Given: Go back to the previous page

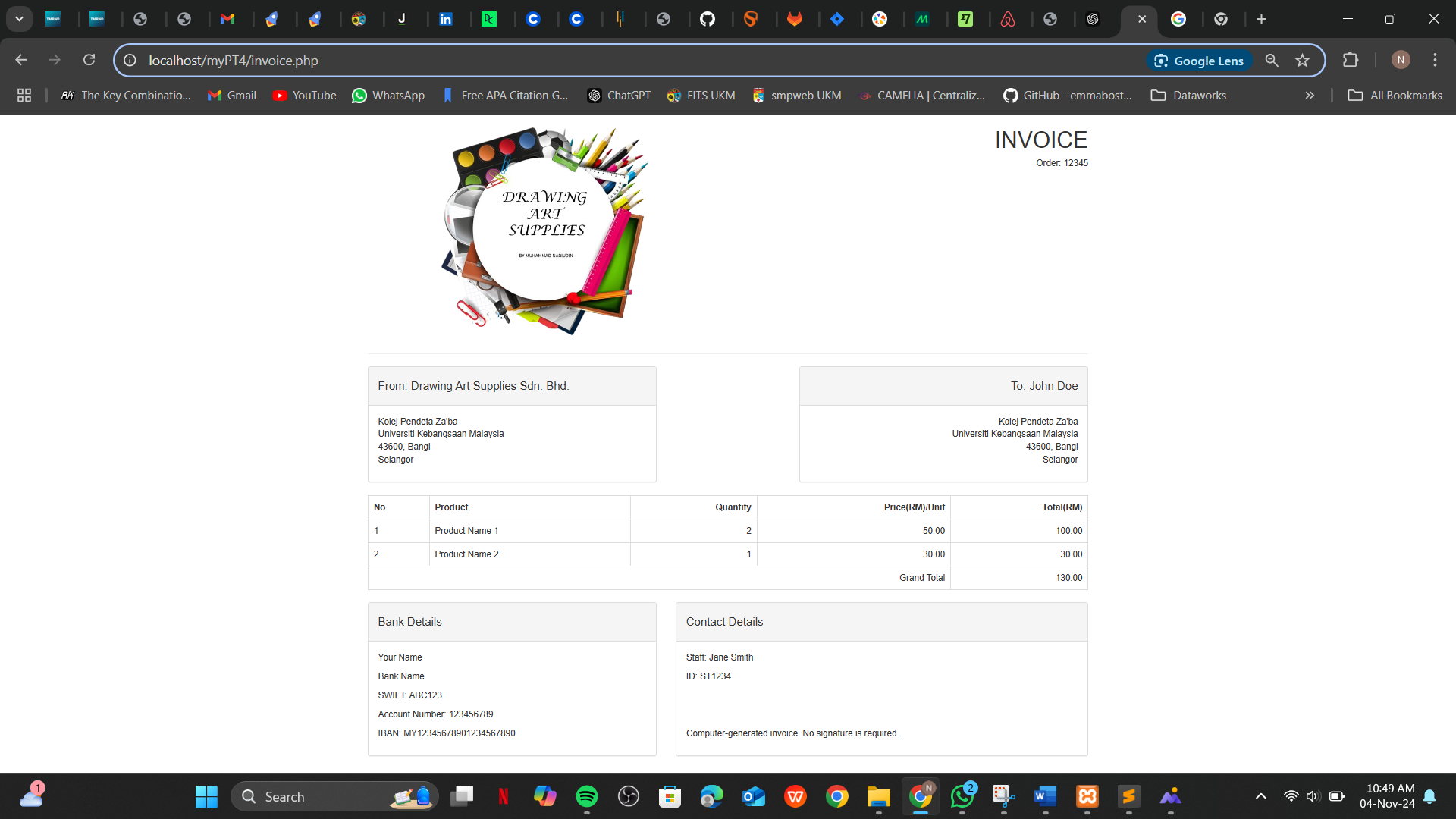Looking at the screenshot, I should 20,59.
